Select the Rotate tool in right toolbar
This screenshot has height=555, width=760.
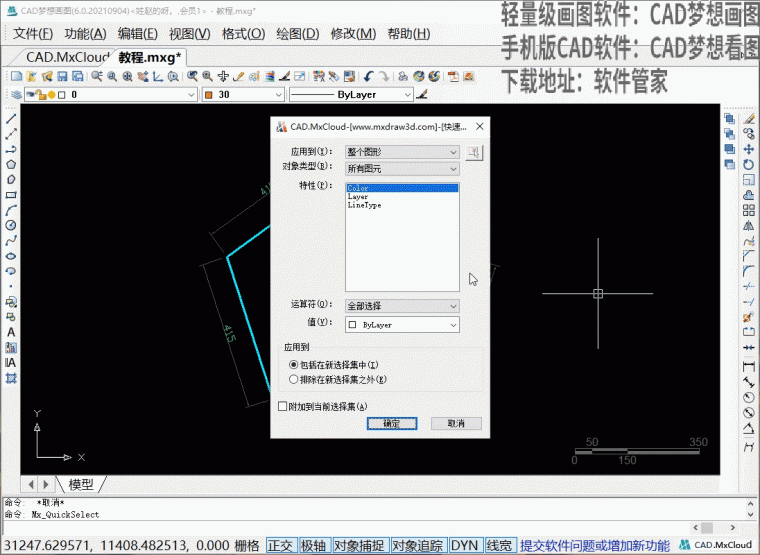[x=749, y=164]
